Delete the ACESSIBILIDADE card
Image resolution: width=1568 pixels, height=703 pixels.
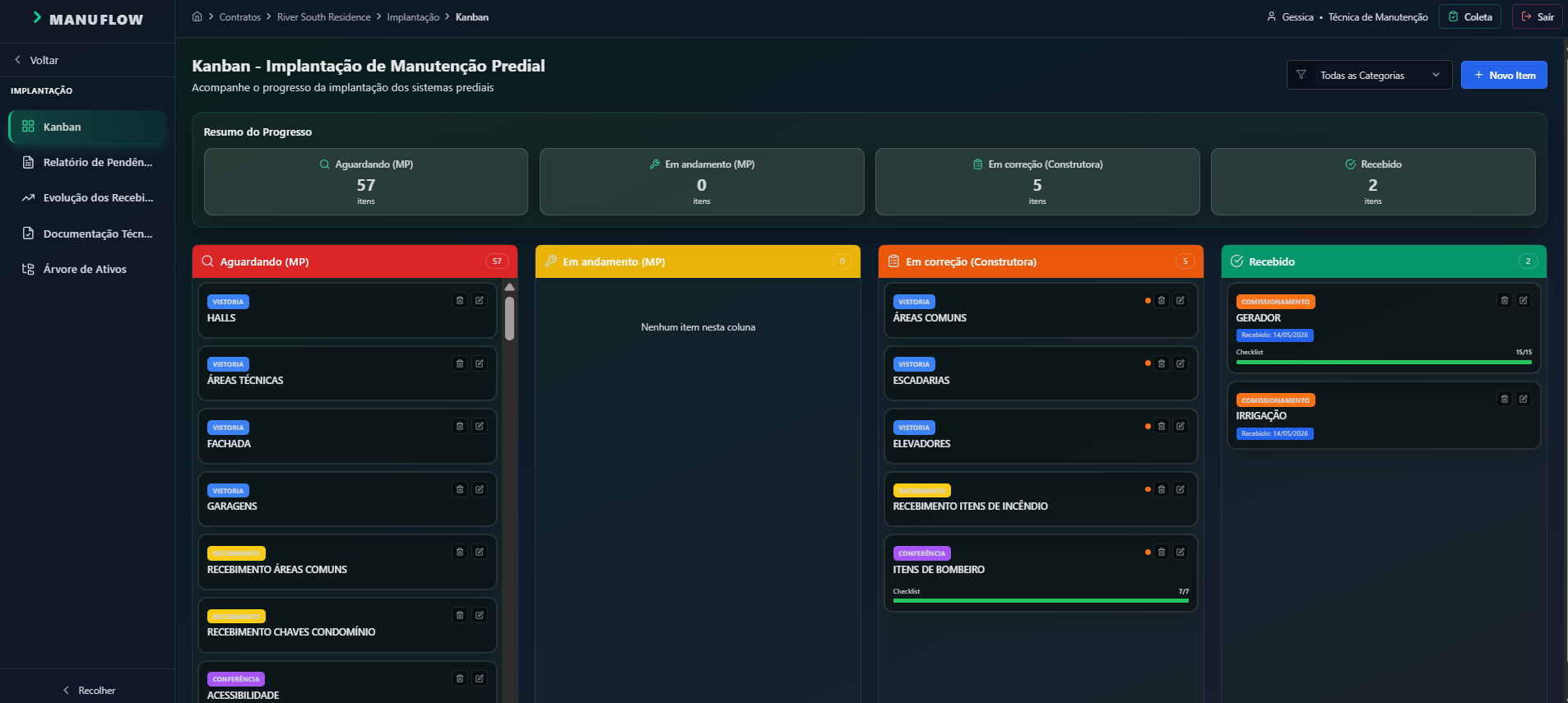tap(460, 678)
